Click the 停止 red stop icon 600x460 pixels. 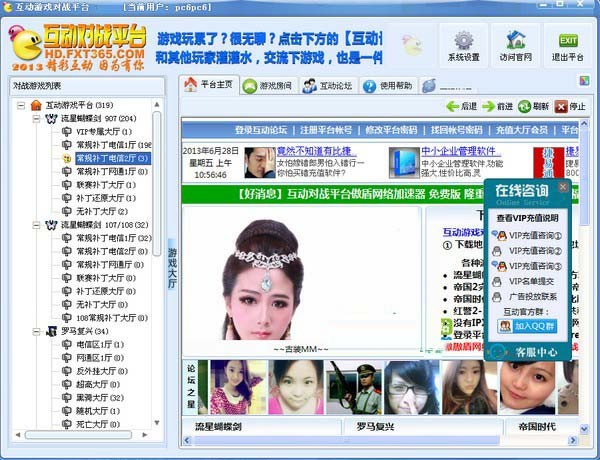pyautogui.click(x=561, y=107)
